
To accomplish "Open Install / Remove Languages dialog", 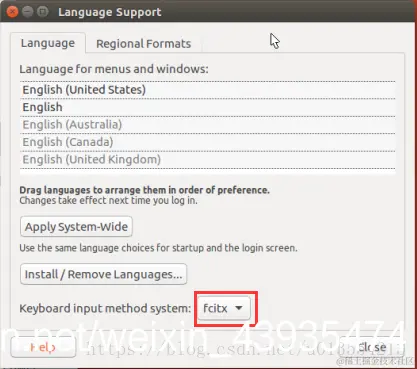I will pos(103,274).
